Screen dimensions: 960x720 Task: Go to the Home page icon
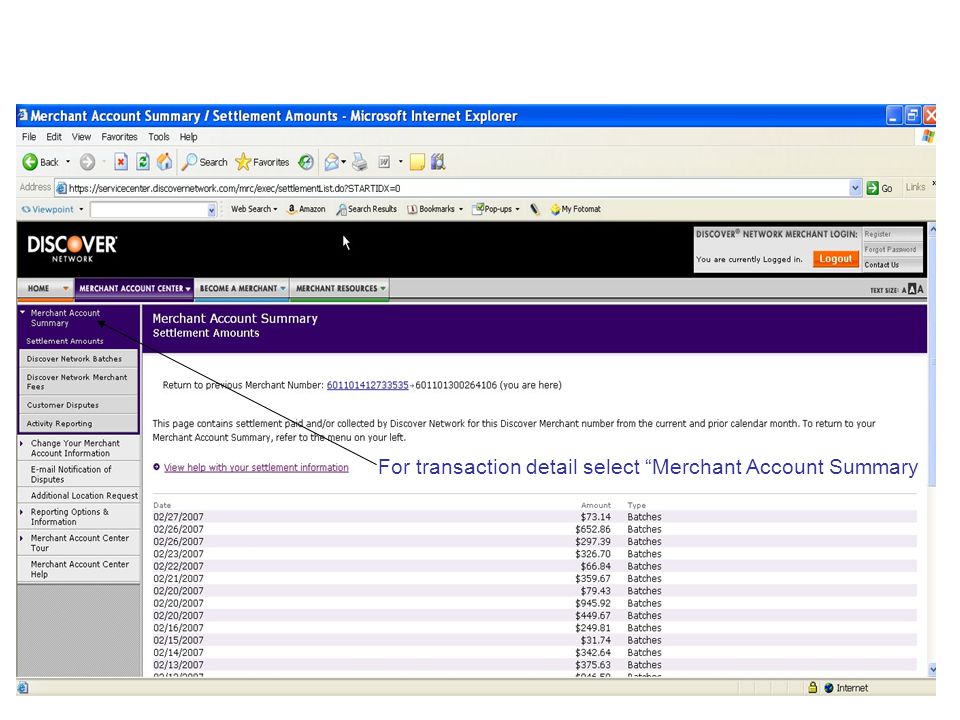(164, 162)
